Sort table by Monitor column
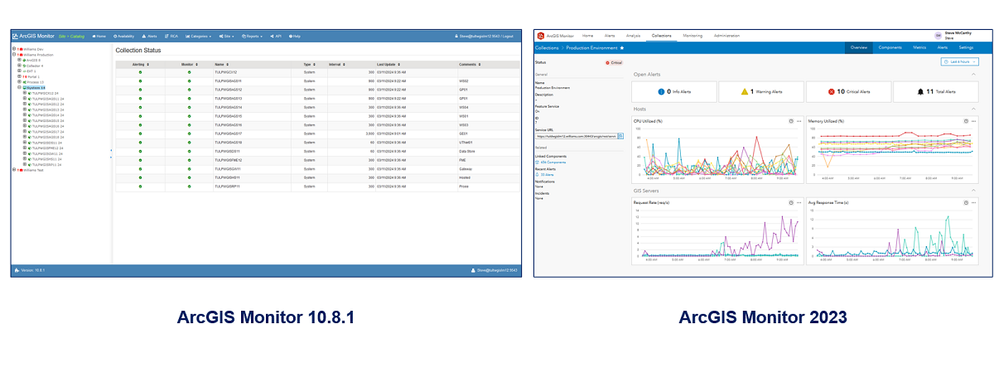Image resolution: width=999 pixels, height=378 pixels. [189, 64]
